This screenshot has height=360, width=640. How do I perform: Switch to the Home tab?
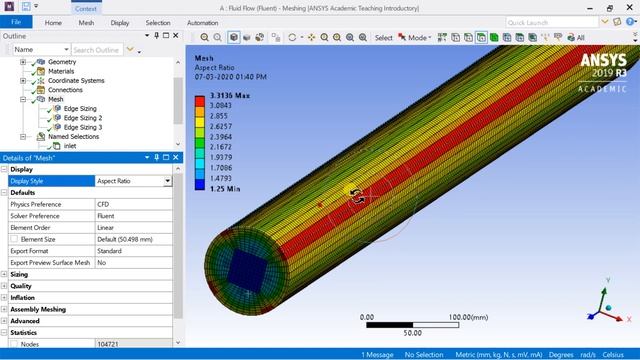53,23
